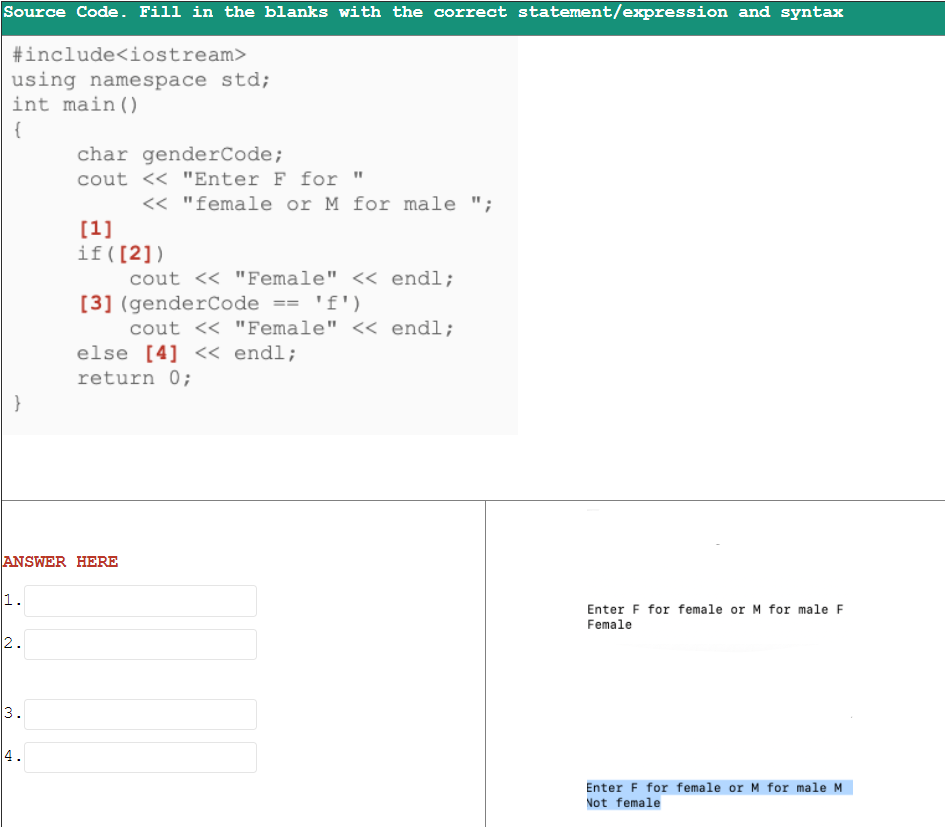
Task: Click inside the answer box for blank 2
Action: tap(140, 644)
